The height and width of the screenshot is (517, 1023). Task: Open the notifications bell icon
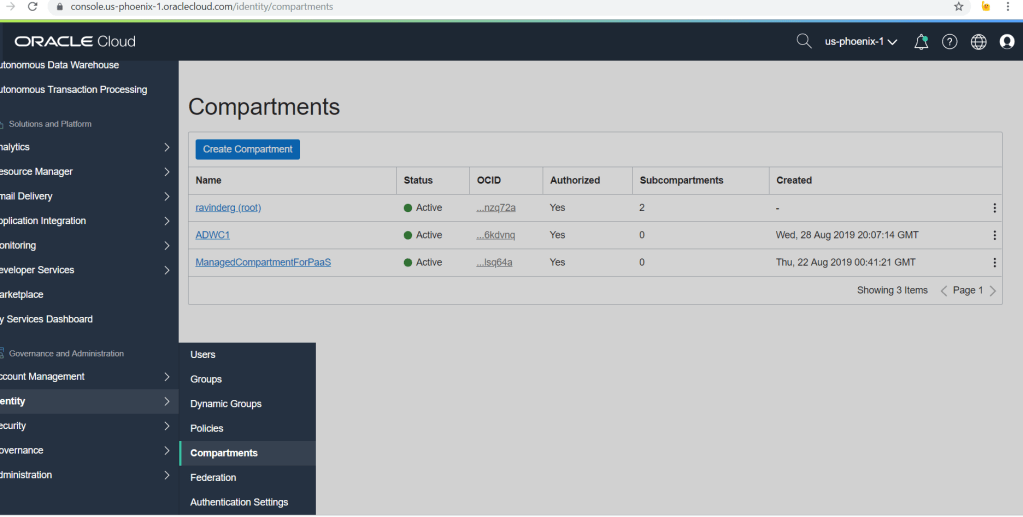[921, 42]
